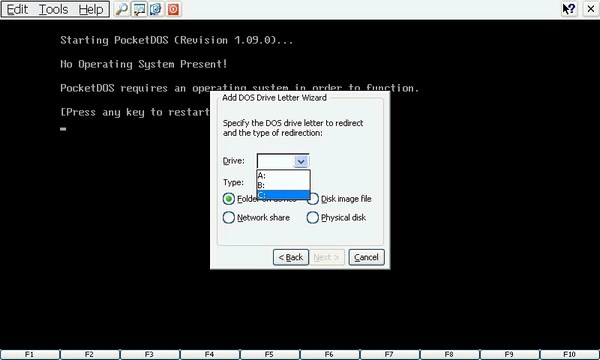Click the context help question-mark icon
The height and width of the screenshot is (360, 600).
[x=569, y=8]
